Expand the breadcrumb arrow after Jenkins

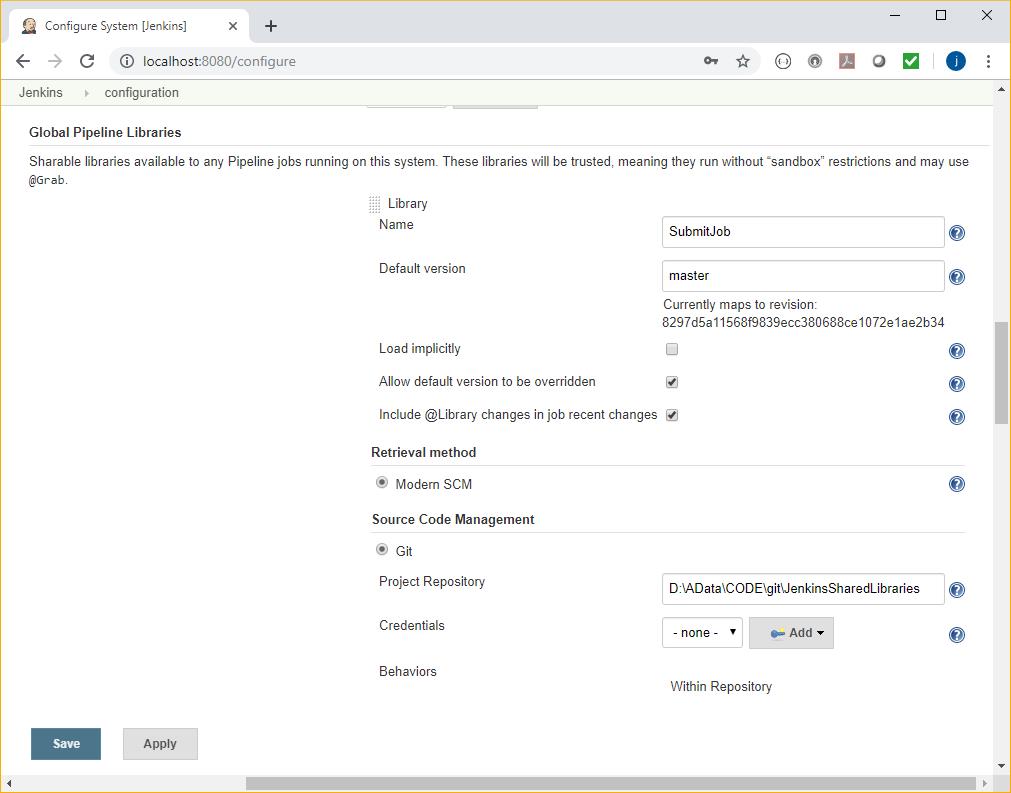[x=86, y=93]
